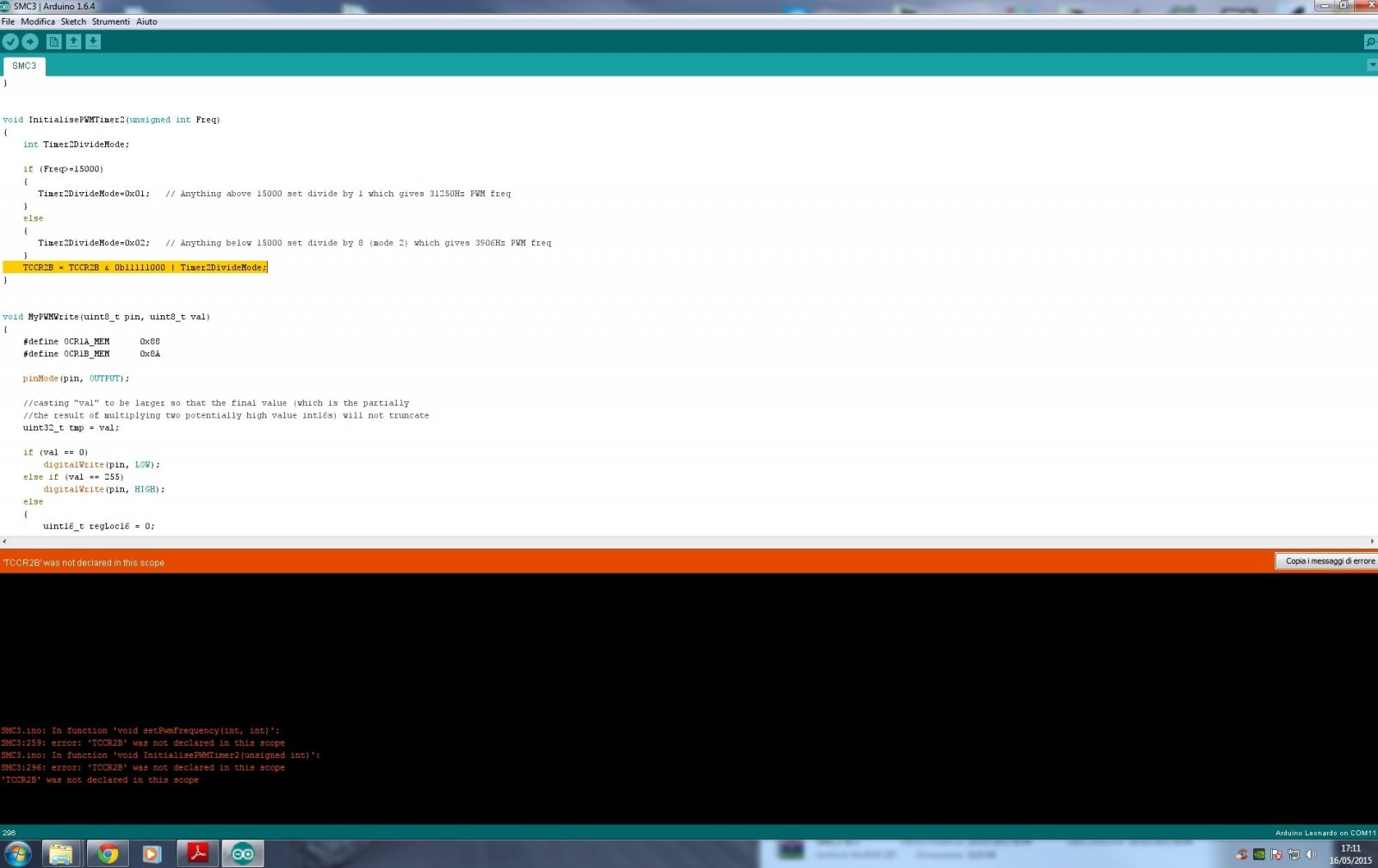Open the File menu

(8, 22)
